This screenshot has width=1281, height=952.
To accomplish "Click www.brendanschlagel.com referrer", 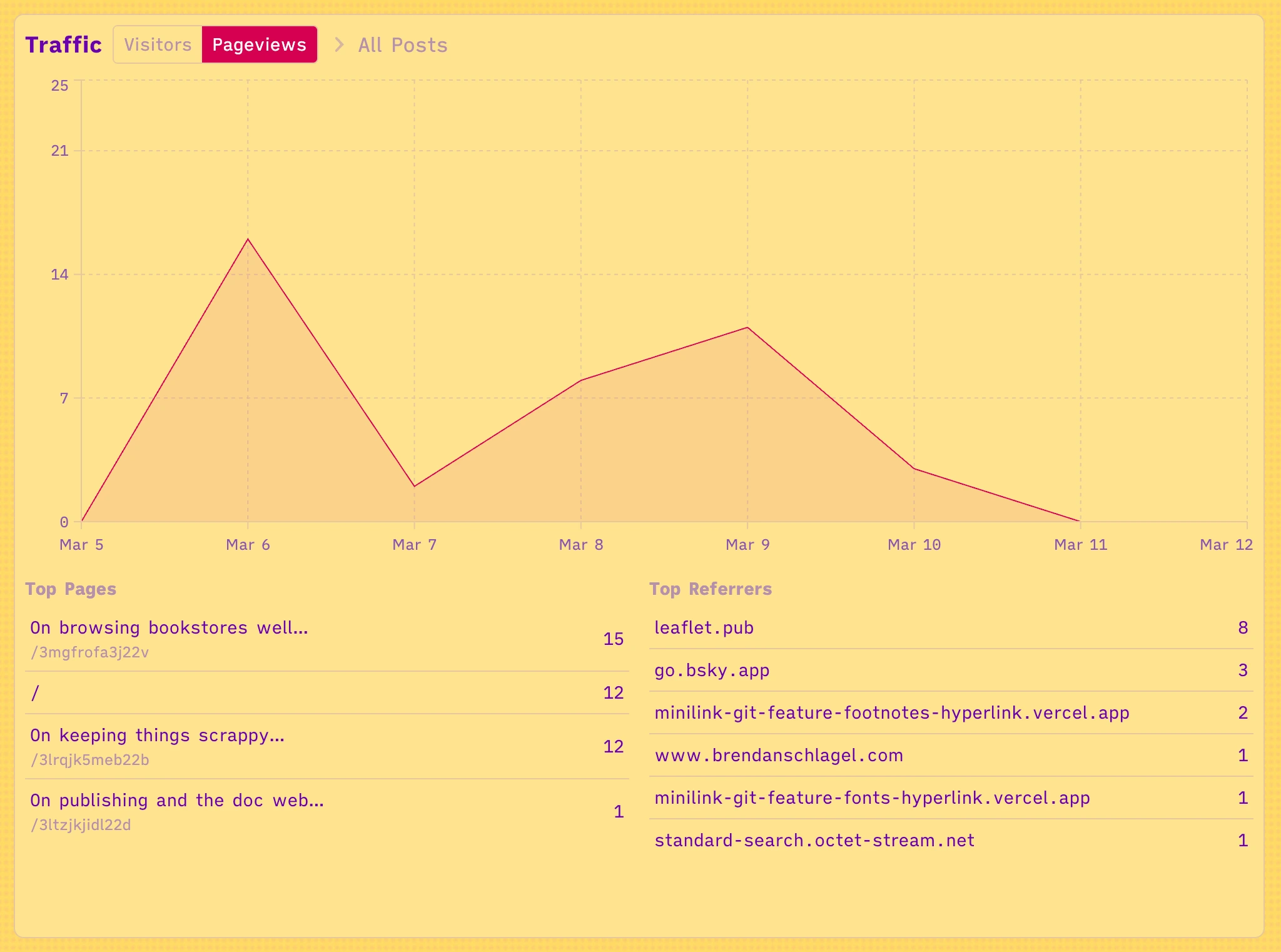I will point(779,756).
